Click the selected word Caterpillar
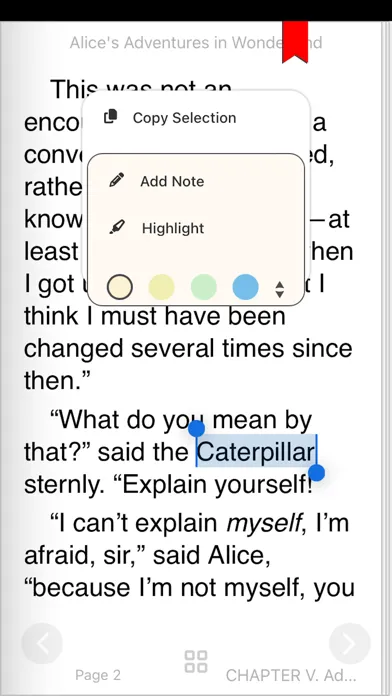 pos(256,452)
